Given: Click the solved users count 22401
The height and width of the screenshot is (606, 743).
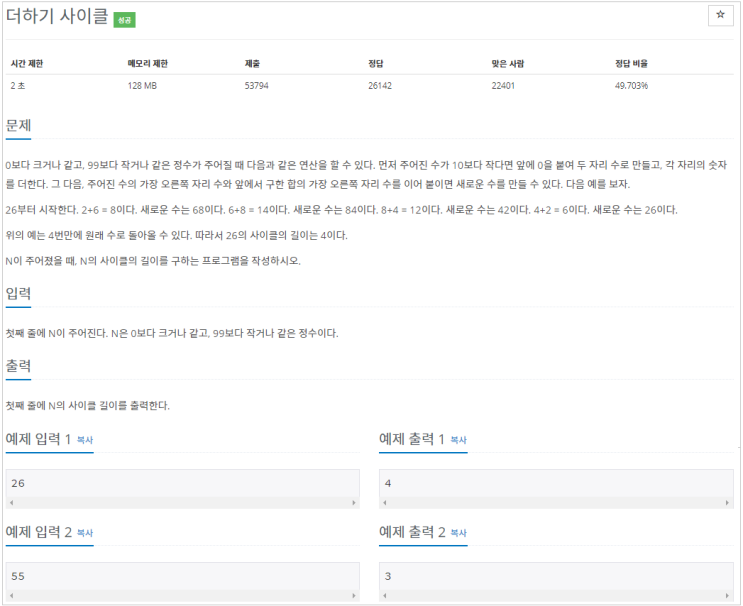Looking at the screenshot, I should pyautogui.click(x=503, y=86).
